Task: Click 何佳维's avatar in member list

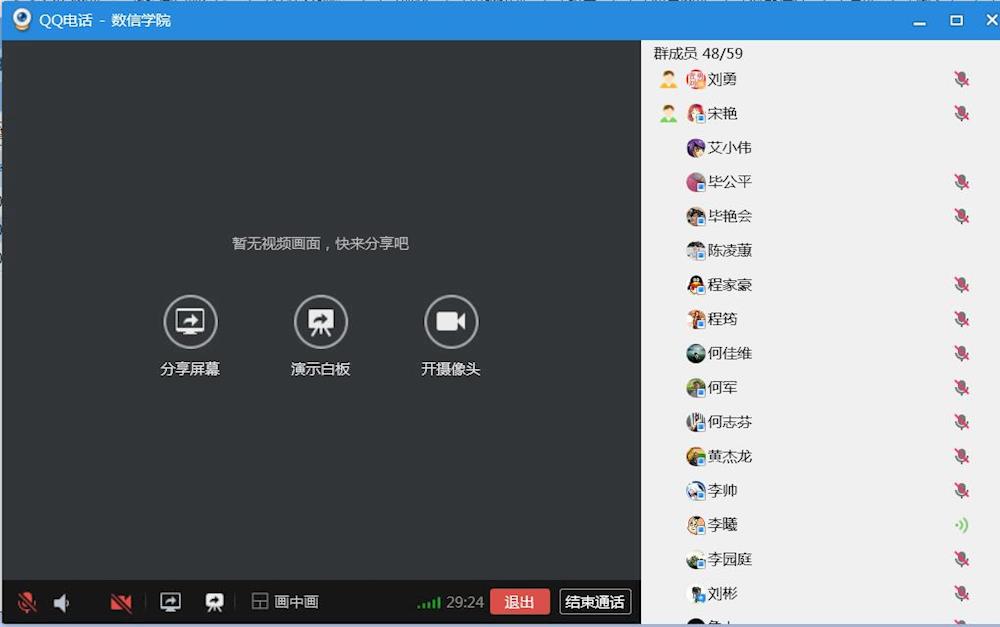Action: coord(696,354)
